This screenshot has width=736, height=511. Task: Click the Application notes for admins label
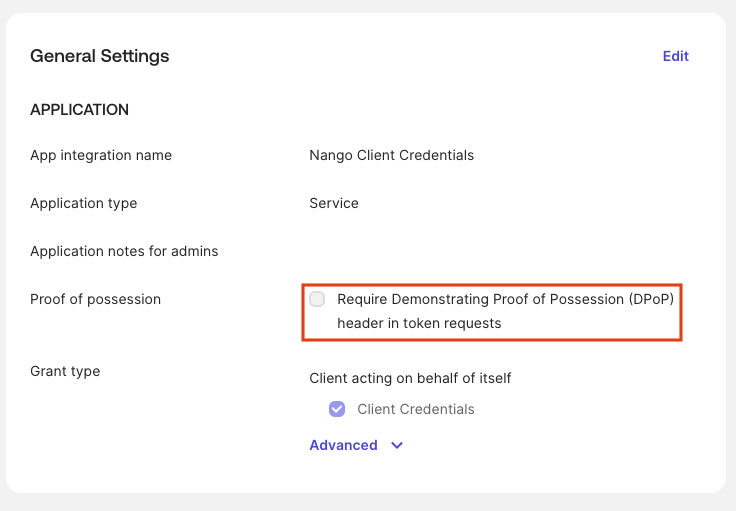(x=124, y=251)
